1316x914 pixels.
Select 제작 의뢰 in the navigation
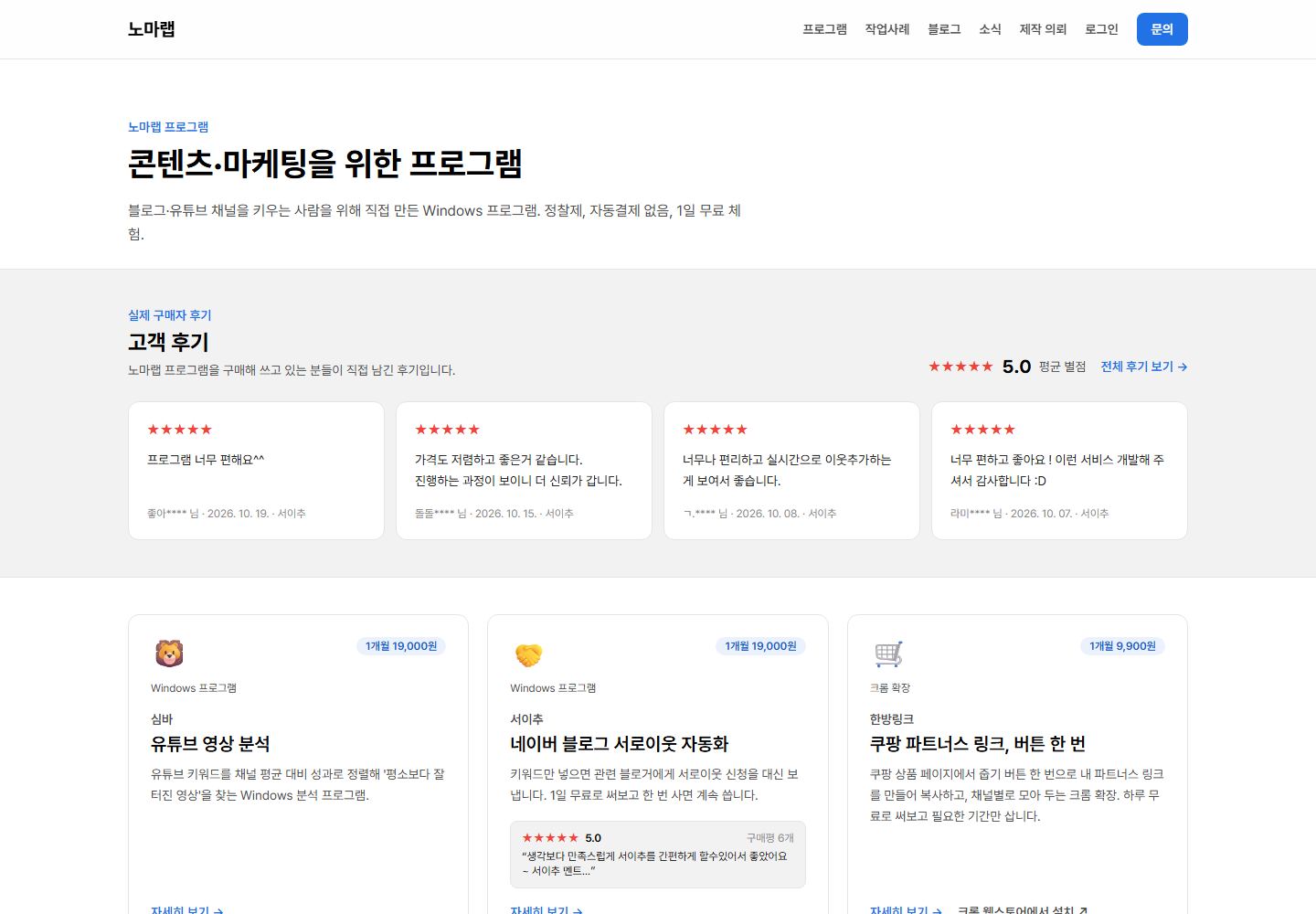pos(1043,29)
